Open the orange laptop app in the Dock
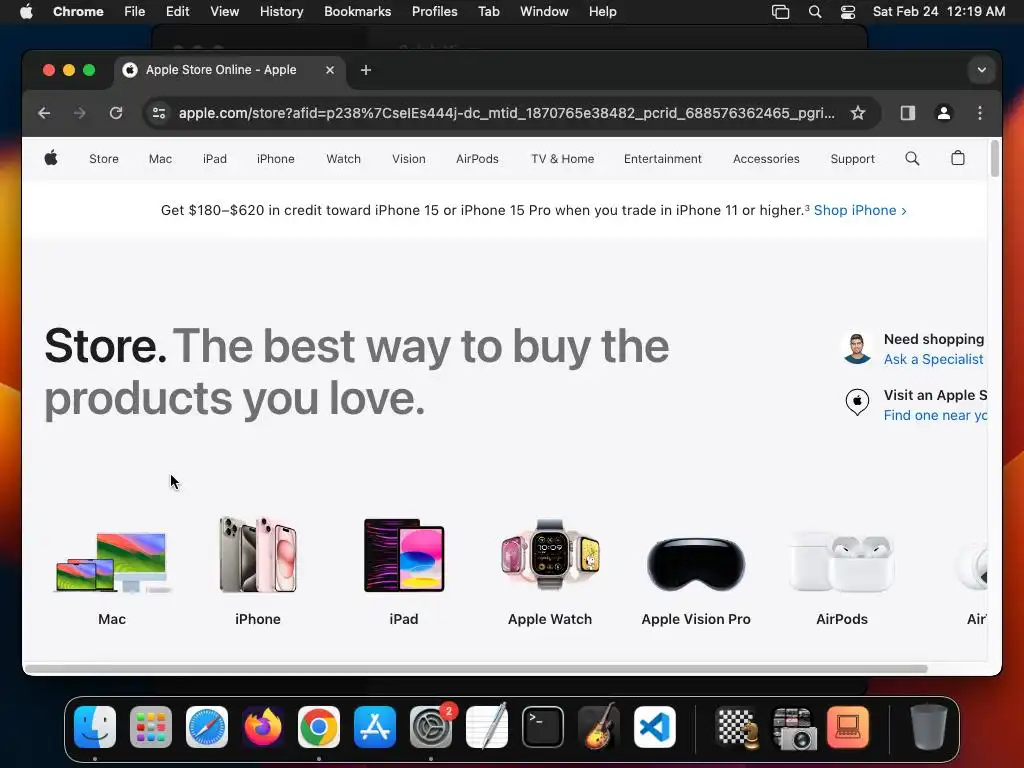The width and height of the screenshot is (1024, 768). 848,727
